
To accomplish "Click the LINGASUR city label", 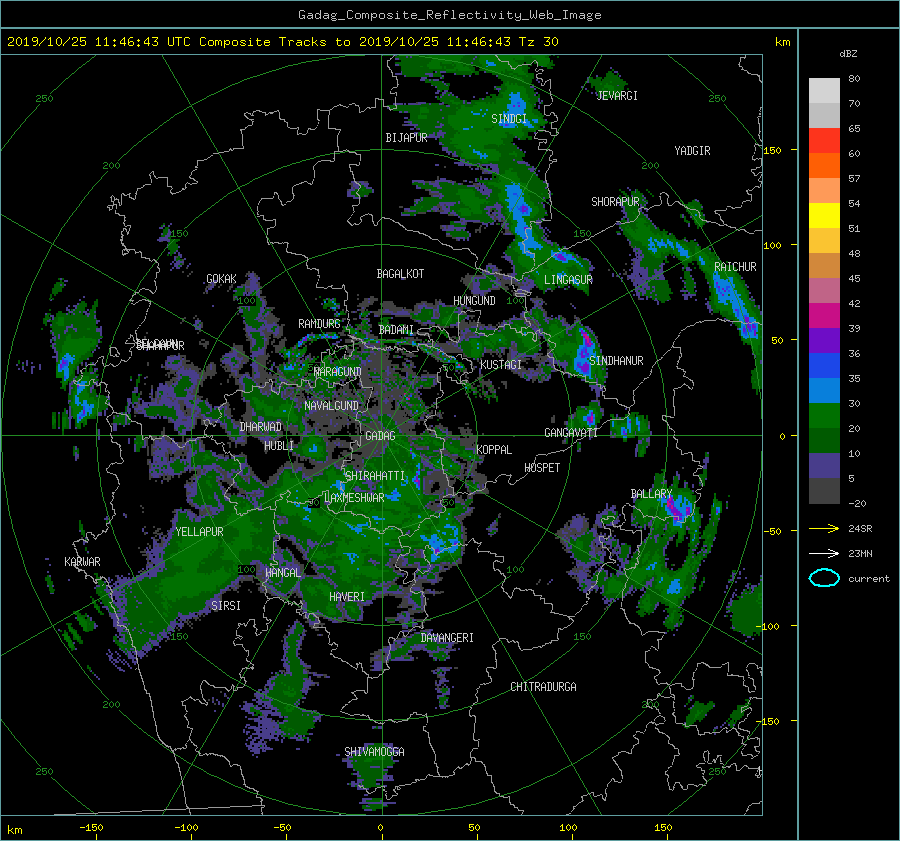I will 568,280.
